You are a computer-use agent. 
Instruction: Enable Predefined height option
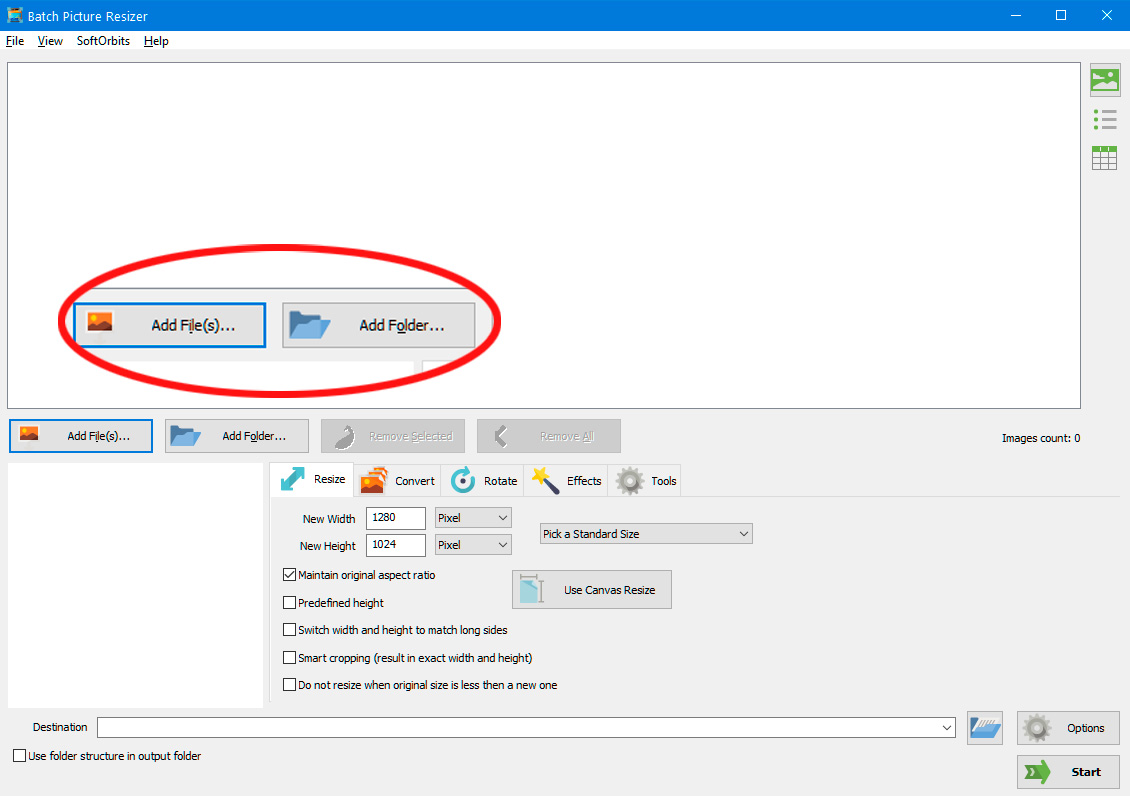(289, 602)
